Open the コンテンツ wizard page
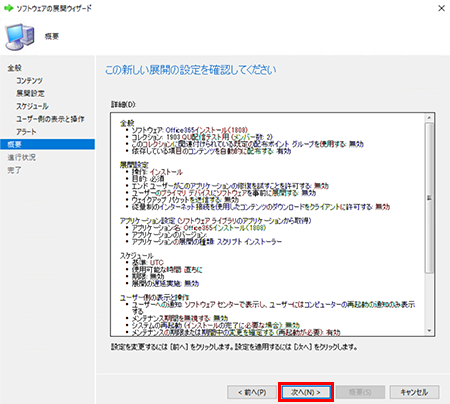This screenshot has width=450, height=404. tap(29, 81)
